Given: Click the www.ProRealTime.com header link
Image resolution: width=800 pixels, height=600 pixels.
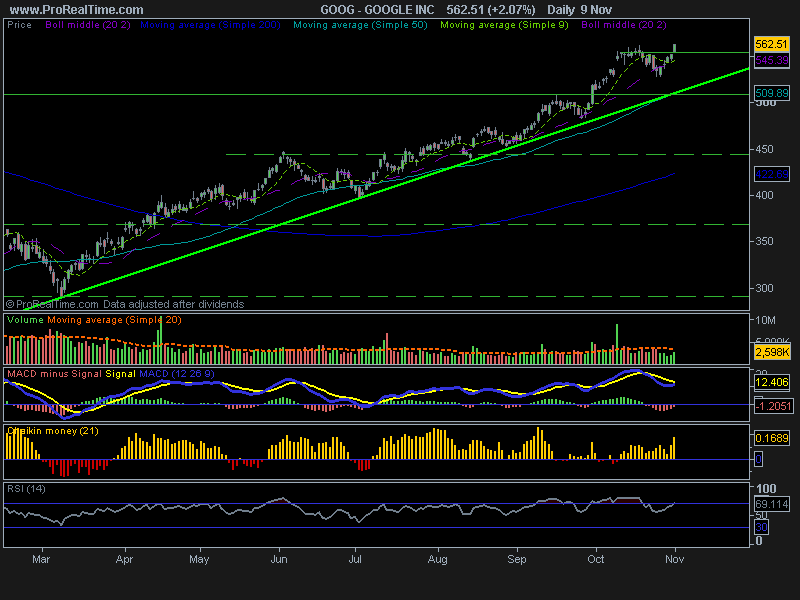Looking at the screenshot, I should tap(77, 10).
